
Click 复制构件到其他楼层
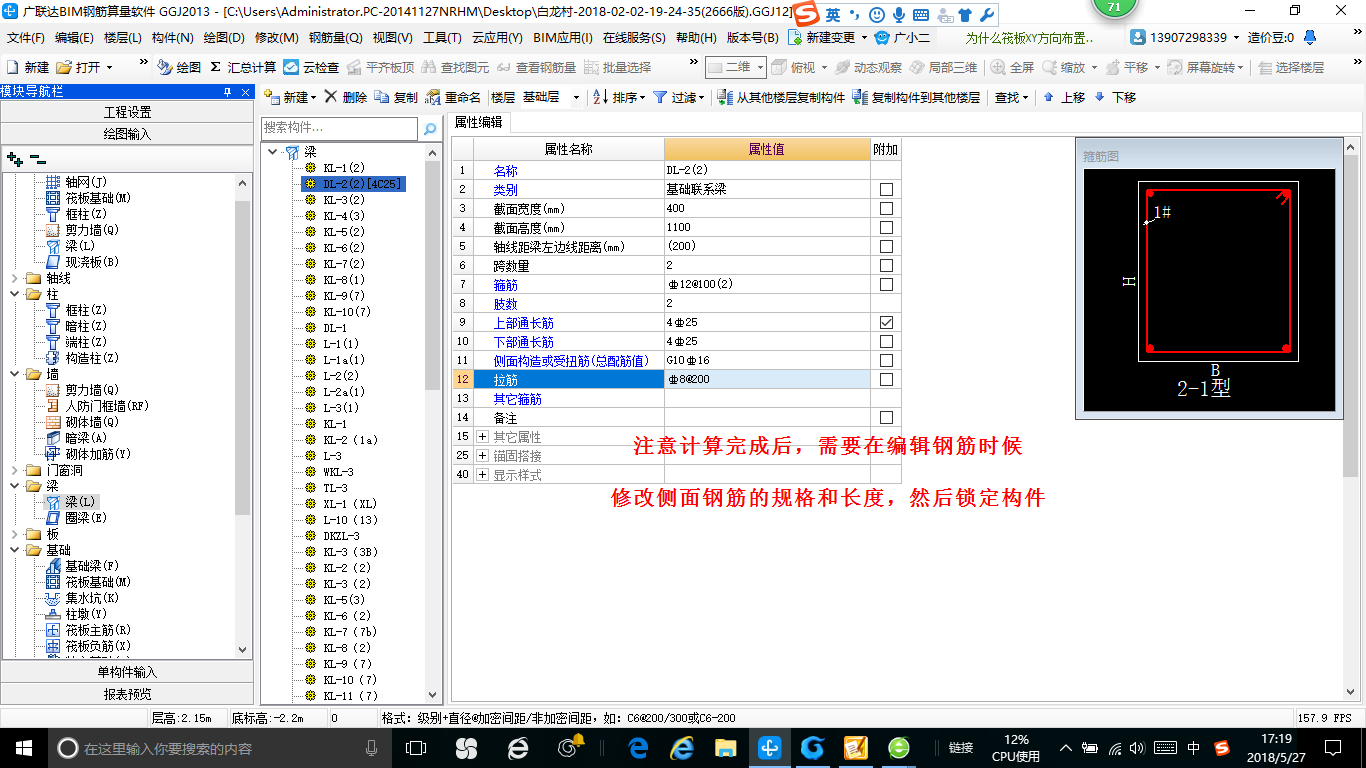[x=916, y=97]
